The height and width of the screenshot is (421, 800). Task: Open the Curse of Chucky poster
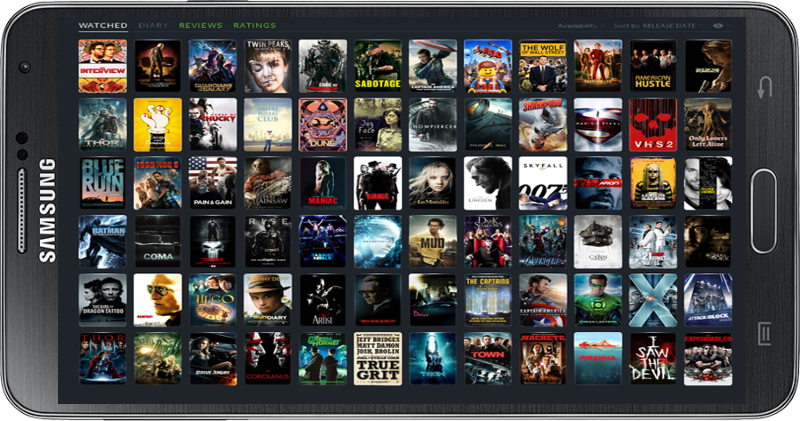213,125
